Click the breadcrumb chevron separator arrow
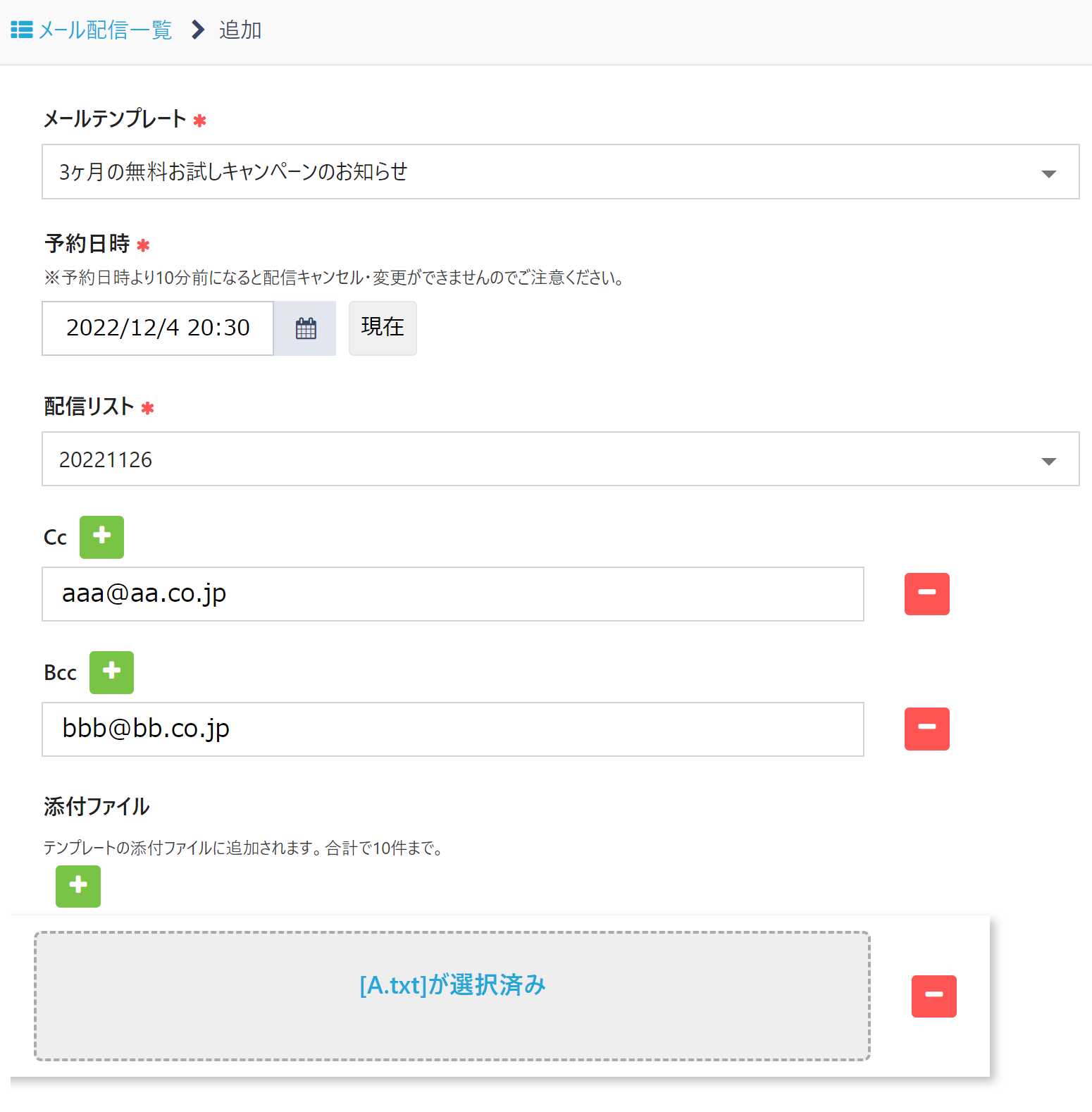1092x1112 pixels. [198, 30]
